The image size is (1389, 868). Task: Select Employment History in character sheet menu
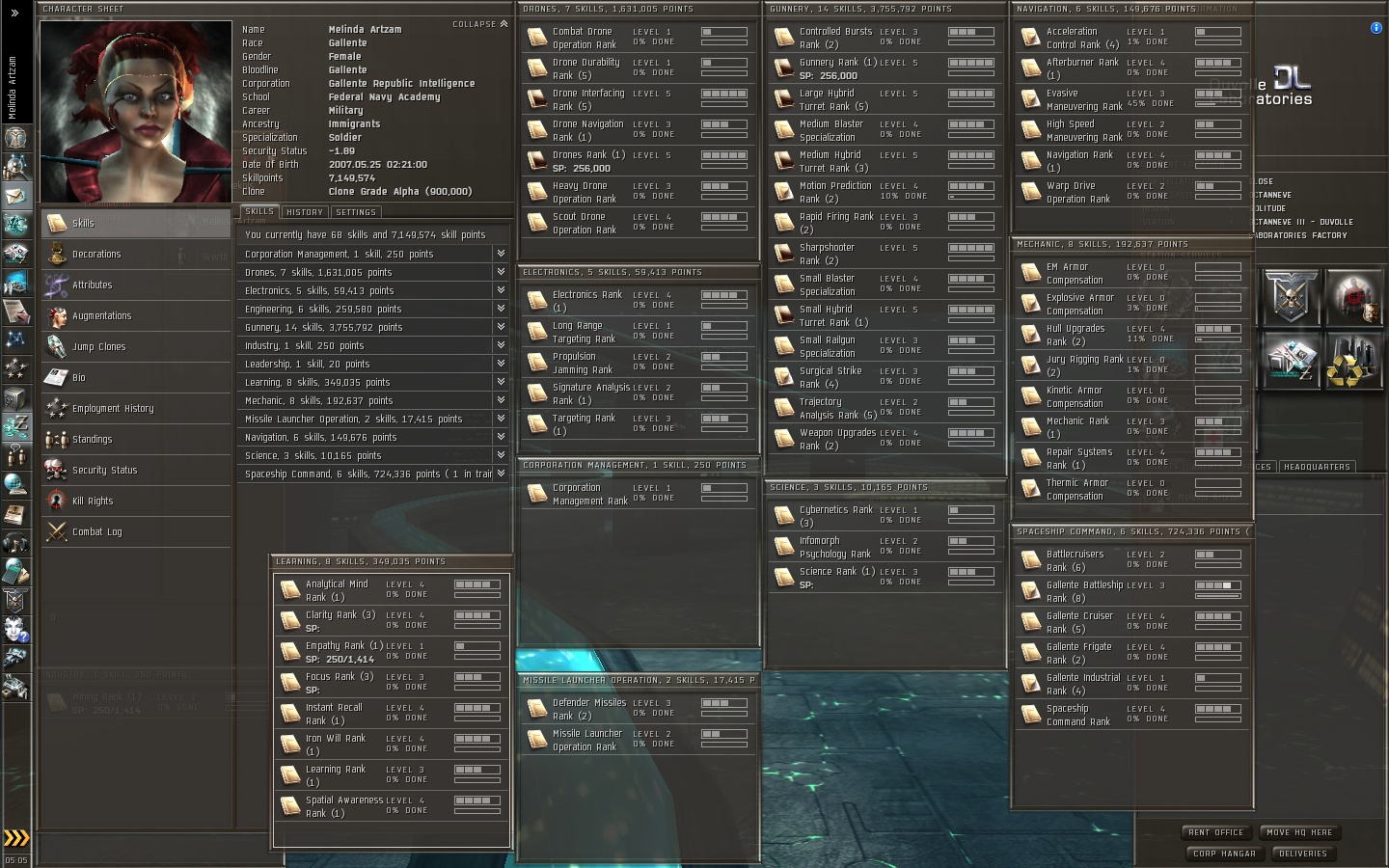click(x=136, y=409)
